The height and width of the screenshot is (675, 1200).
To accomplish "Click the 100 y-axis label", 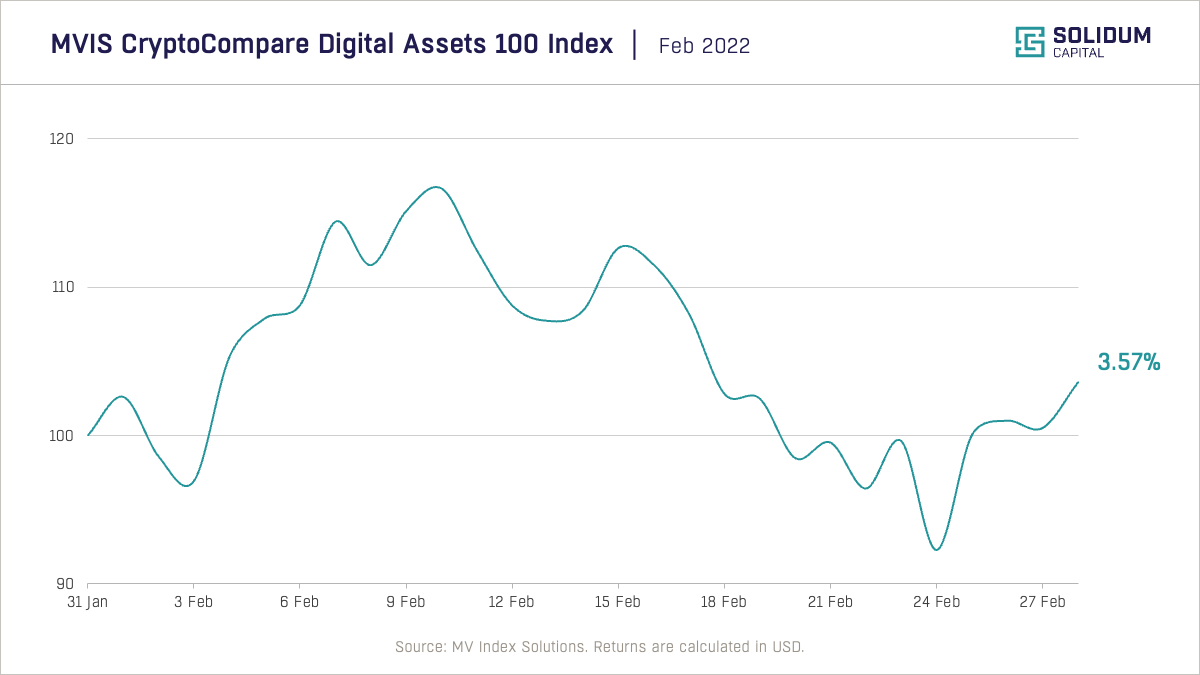I will tap(65, 436).
